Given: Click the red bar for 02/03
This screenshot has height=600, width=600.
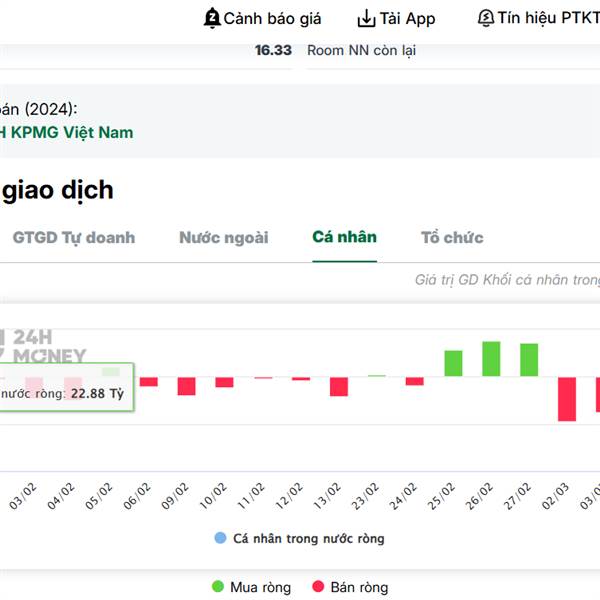Looking at the screenshot, I should click(x=567, y=398).
